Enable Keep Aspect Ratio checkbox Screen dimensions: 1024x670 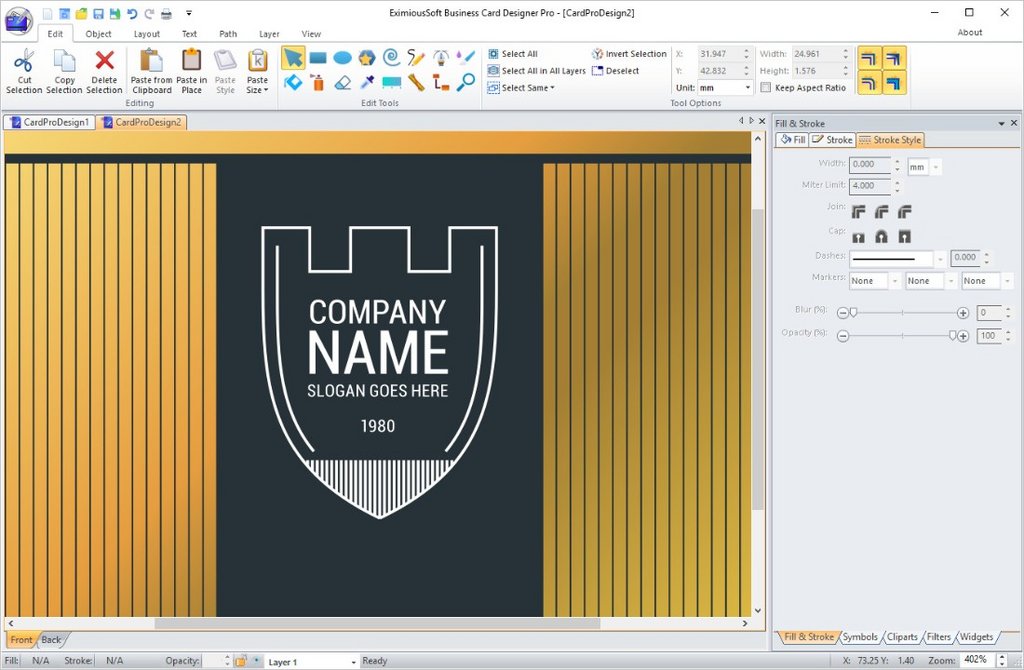(766, 88)
